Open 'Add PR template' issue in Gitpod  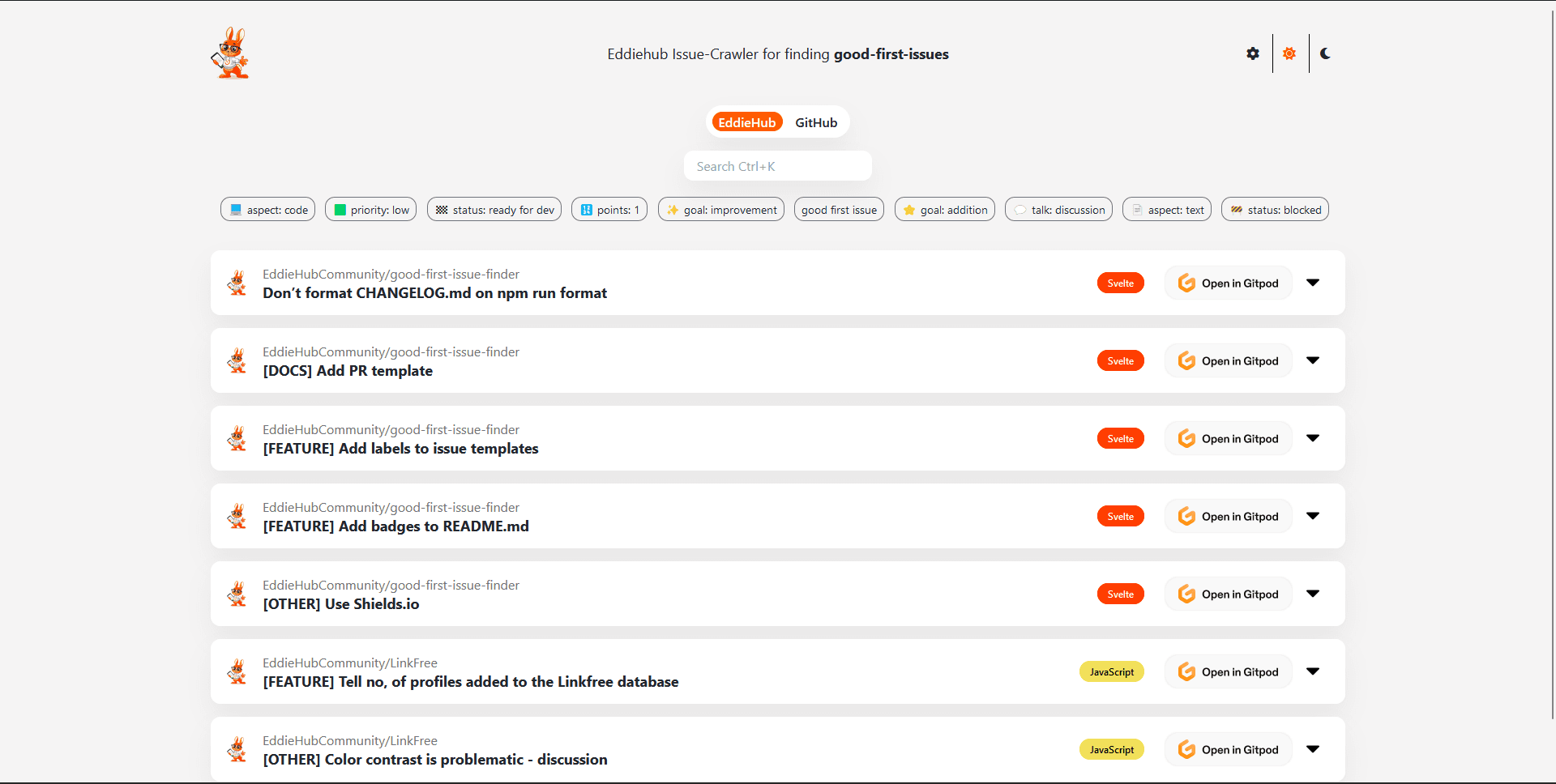click(x=1228, y=360)
